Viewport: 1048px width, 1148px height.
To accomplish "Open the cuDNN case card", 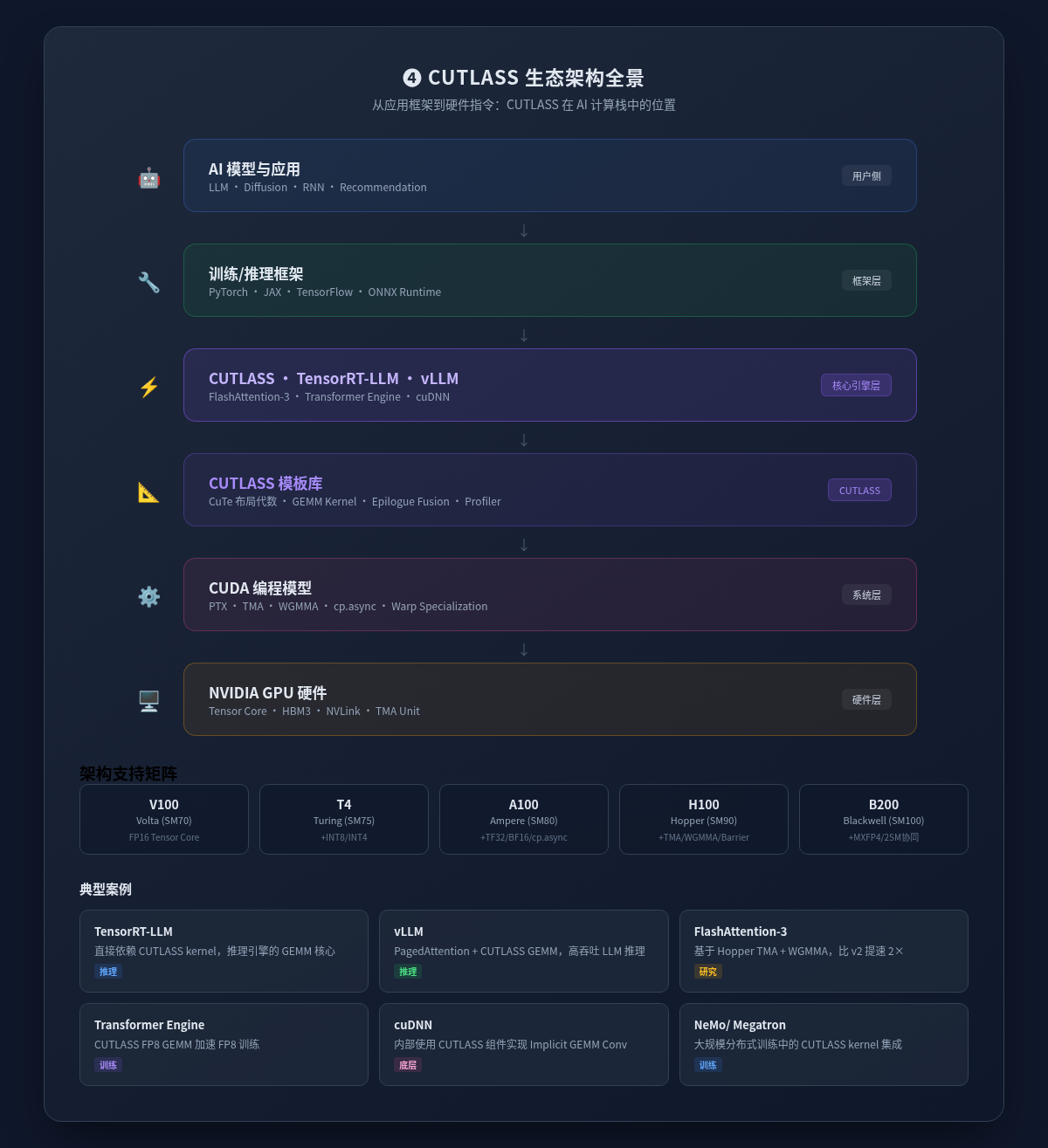I will 524,1044.
